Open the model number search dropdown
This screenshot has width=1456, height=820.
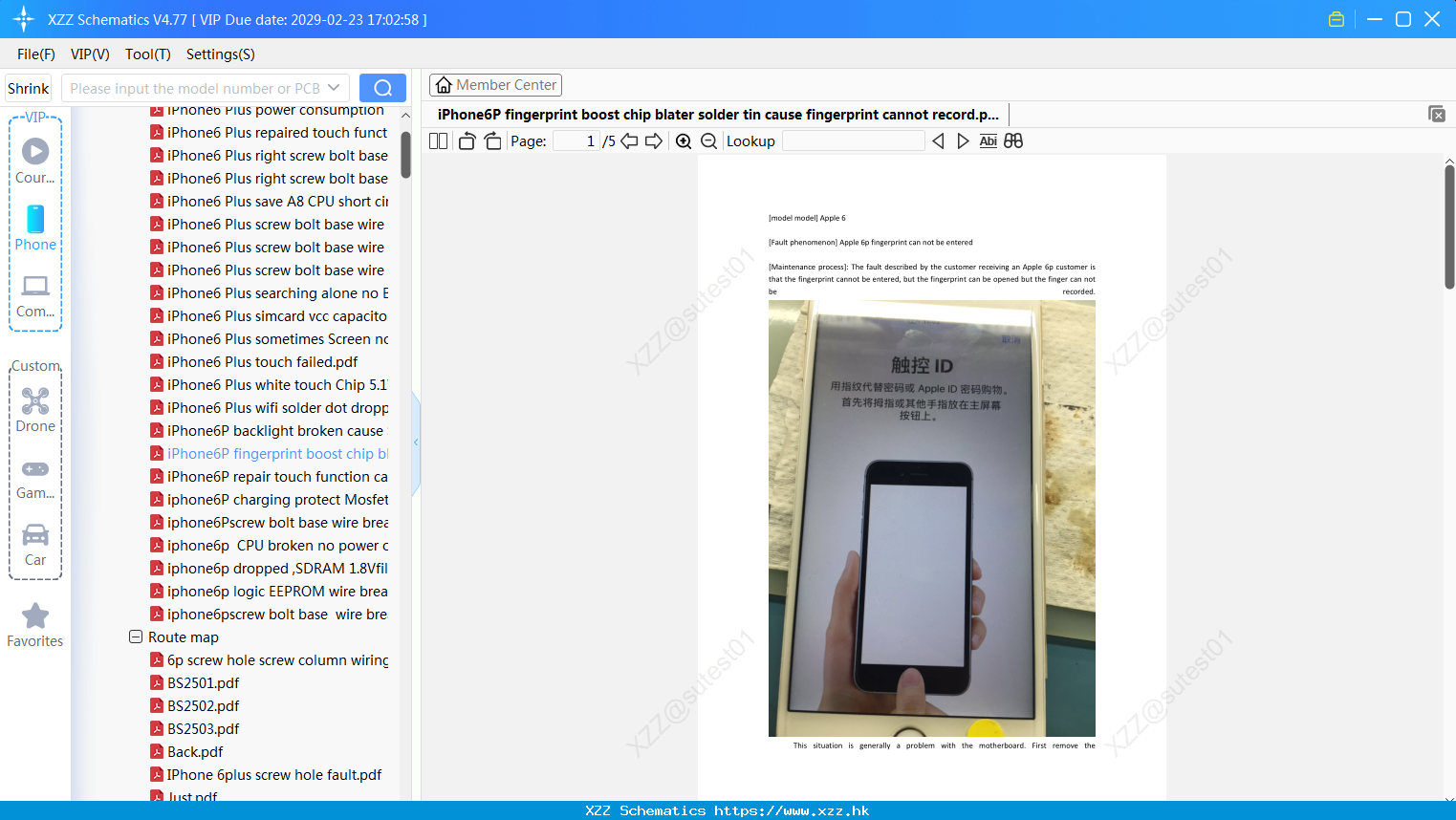333,88
